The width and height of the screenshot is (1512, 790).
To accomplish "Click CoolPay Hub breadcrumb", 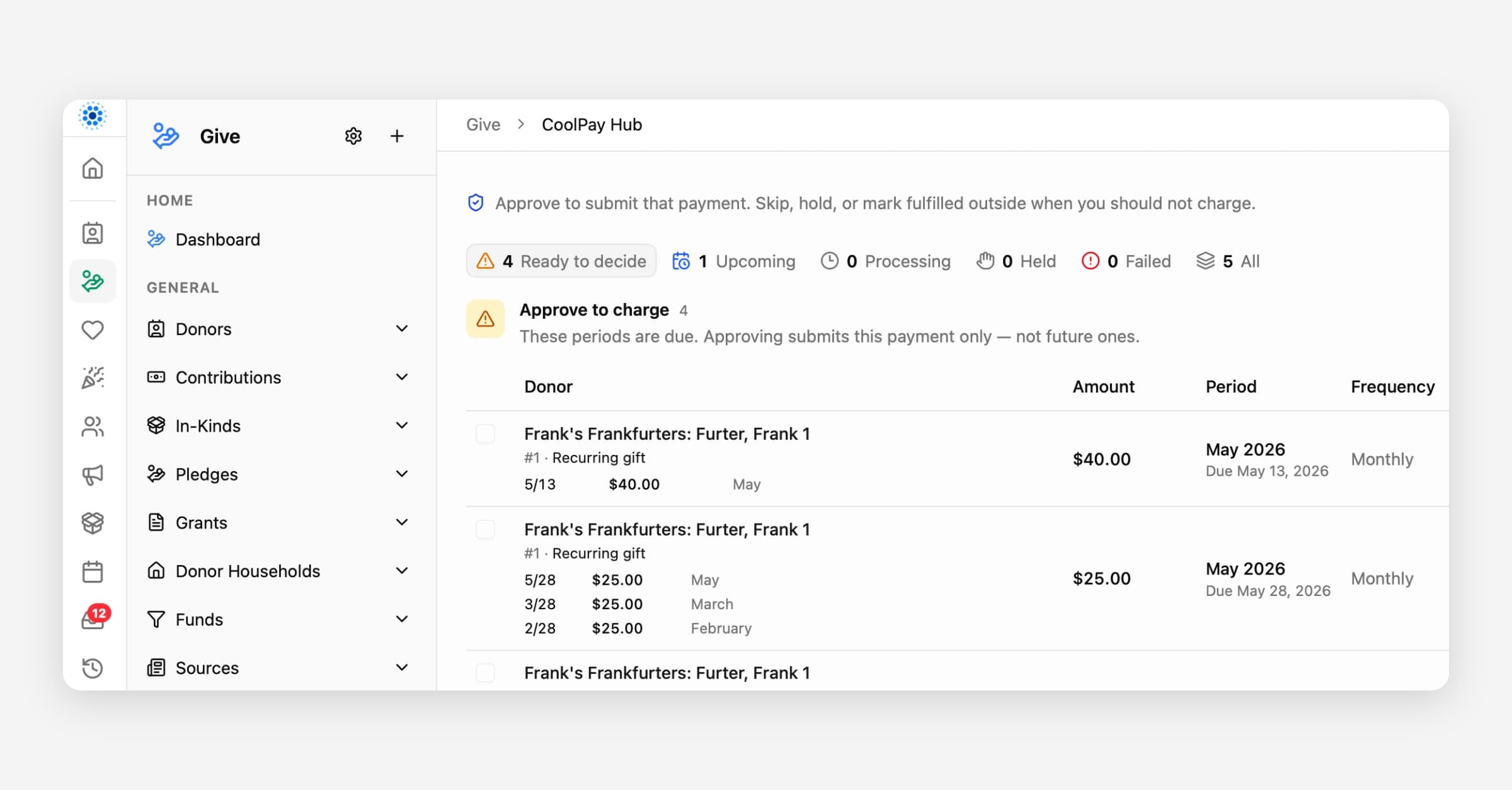I will pyautogui.click(x=592, y=125).
